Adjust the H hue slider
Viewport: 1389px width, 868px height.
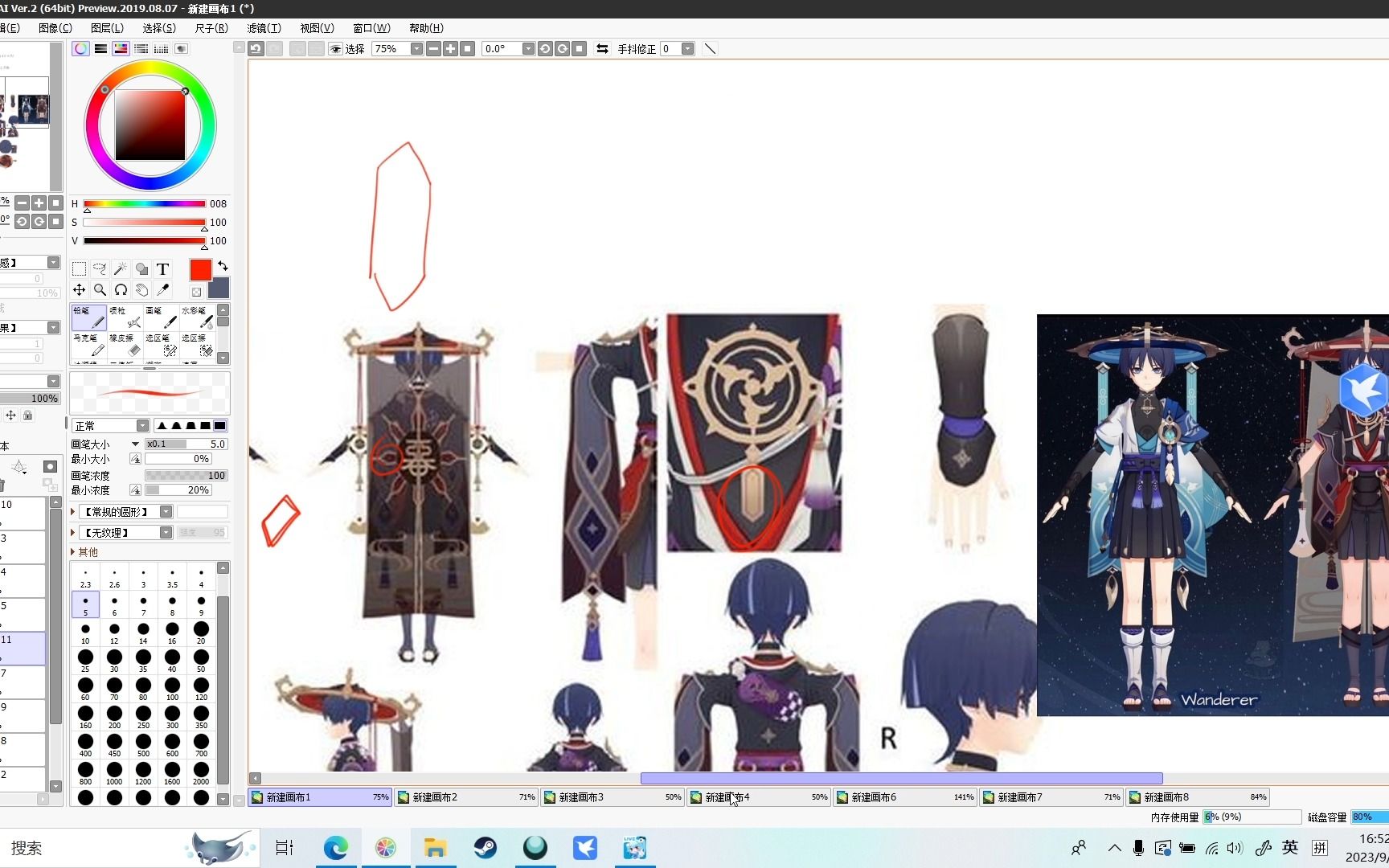coord(145,203)
